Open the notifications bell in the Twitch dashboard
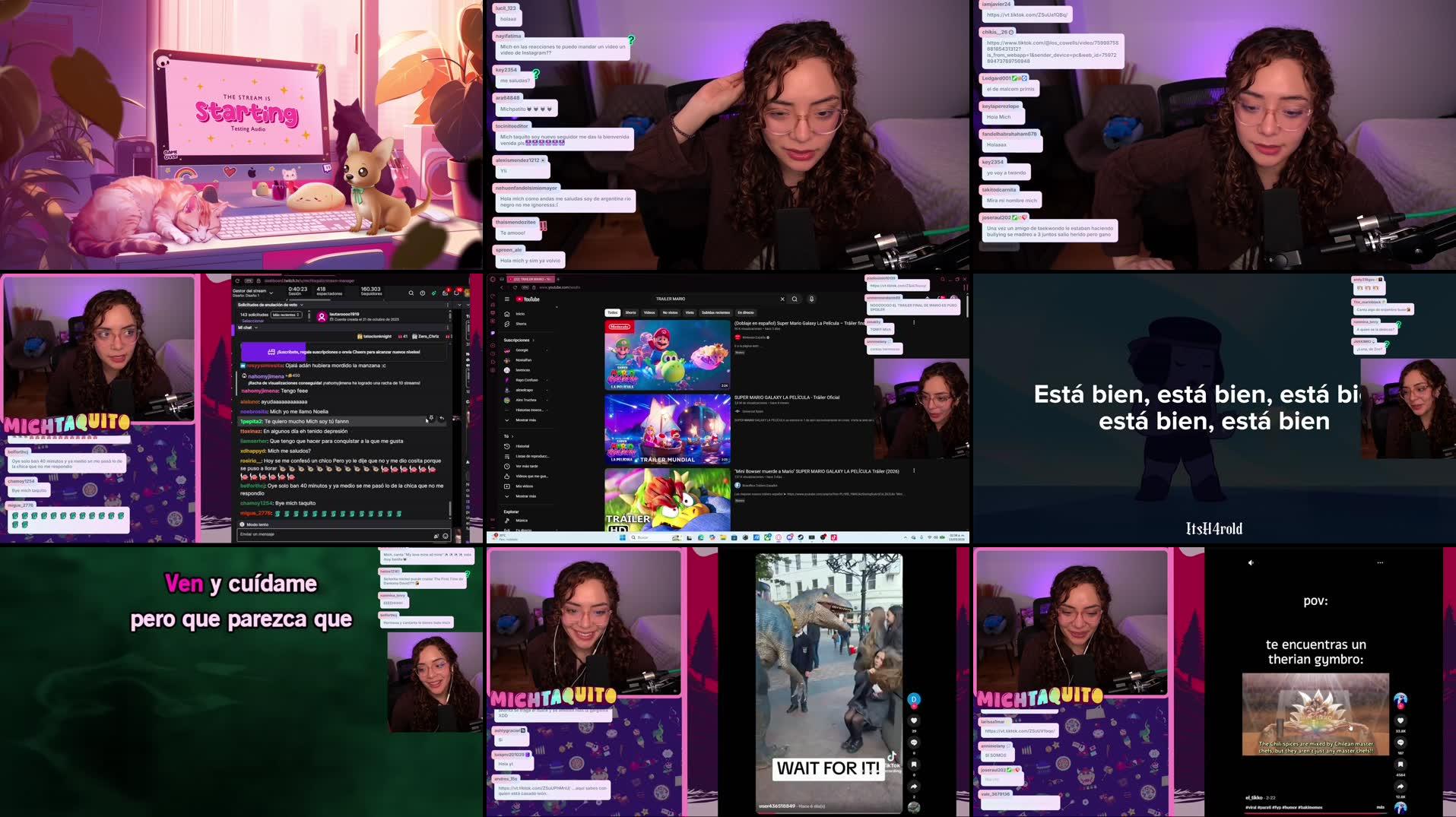Image resolution: width=1456 pixels, height=817 pixels. (456, 293)
